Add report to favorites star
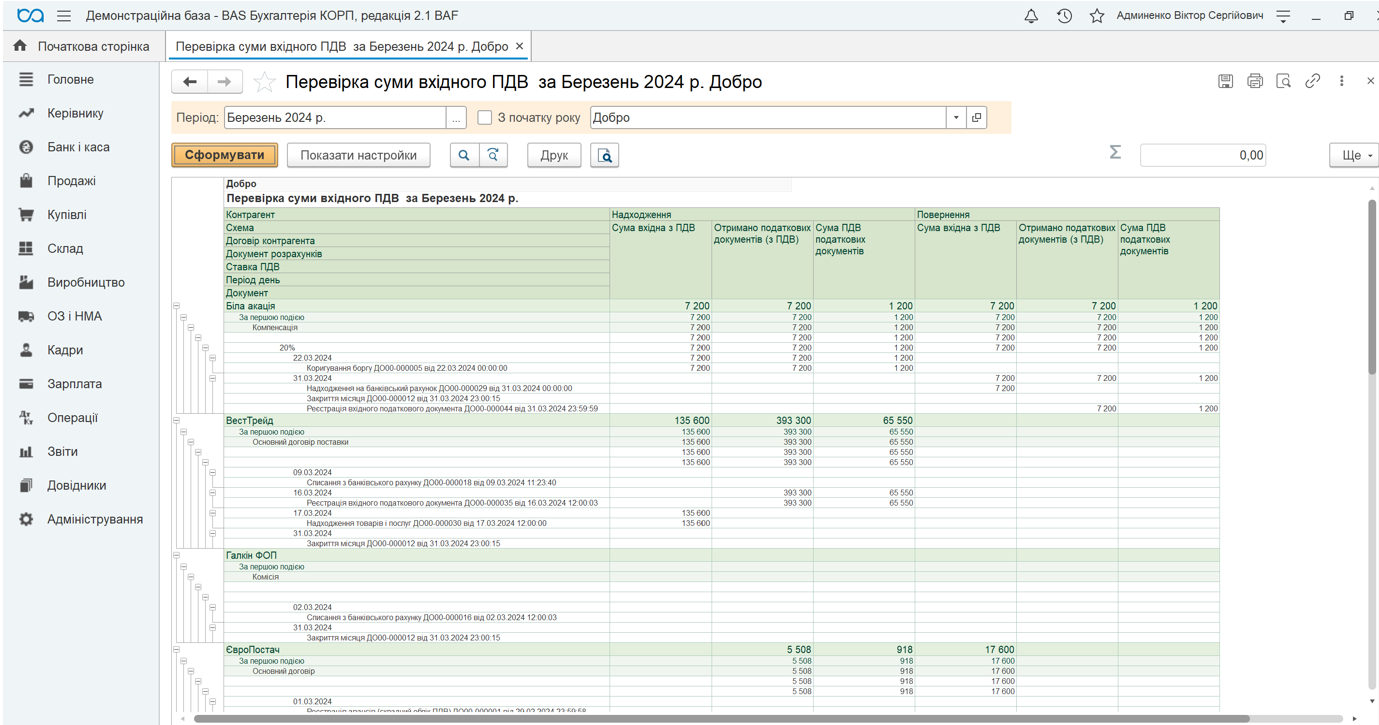The height and width of the screenshot is (725, 1379). click(265, 82)
